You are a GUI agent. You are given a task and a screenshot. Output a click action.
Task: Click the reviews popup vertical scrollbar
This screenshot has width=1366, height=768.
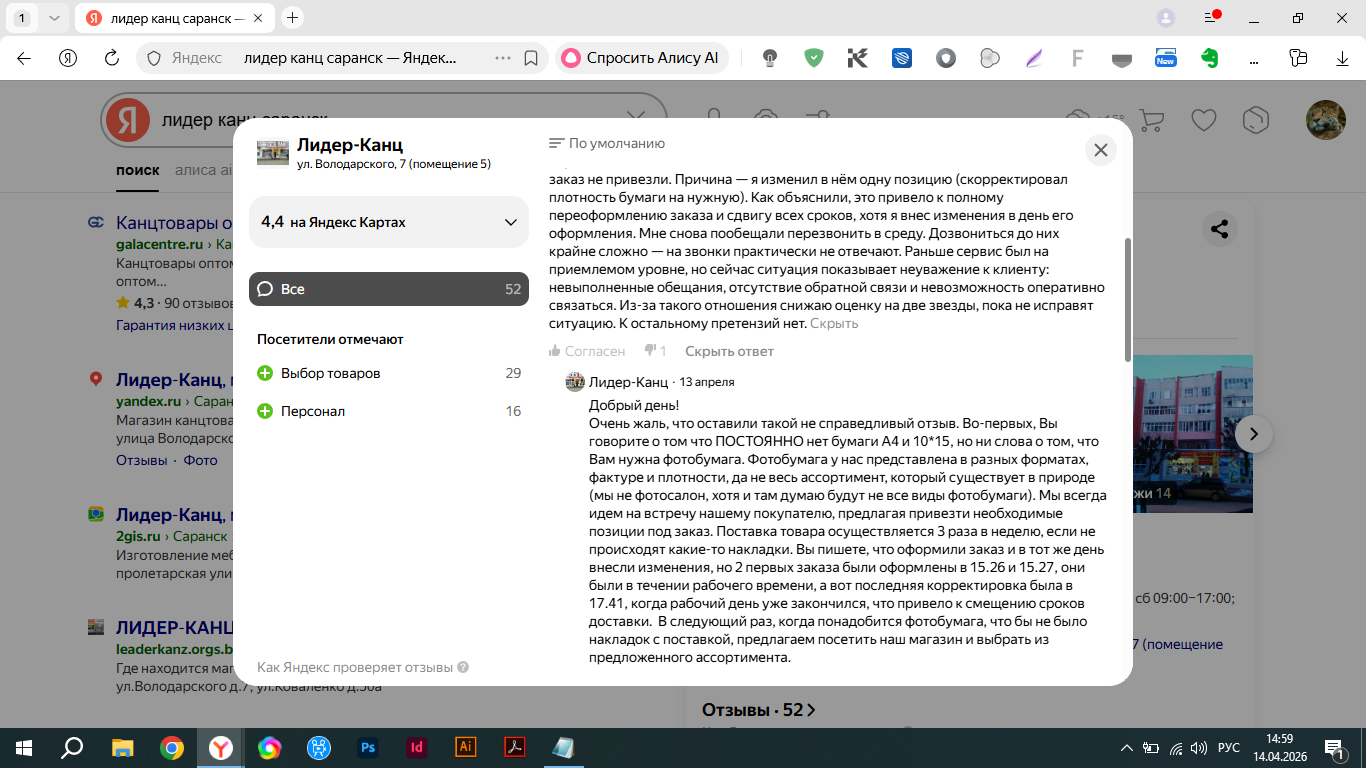[x=1128, y=300]
